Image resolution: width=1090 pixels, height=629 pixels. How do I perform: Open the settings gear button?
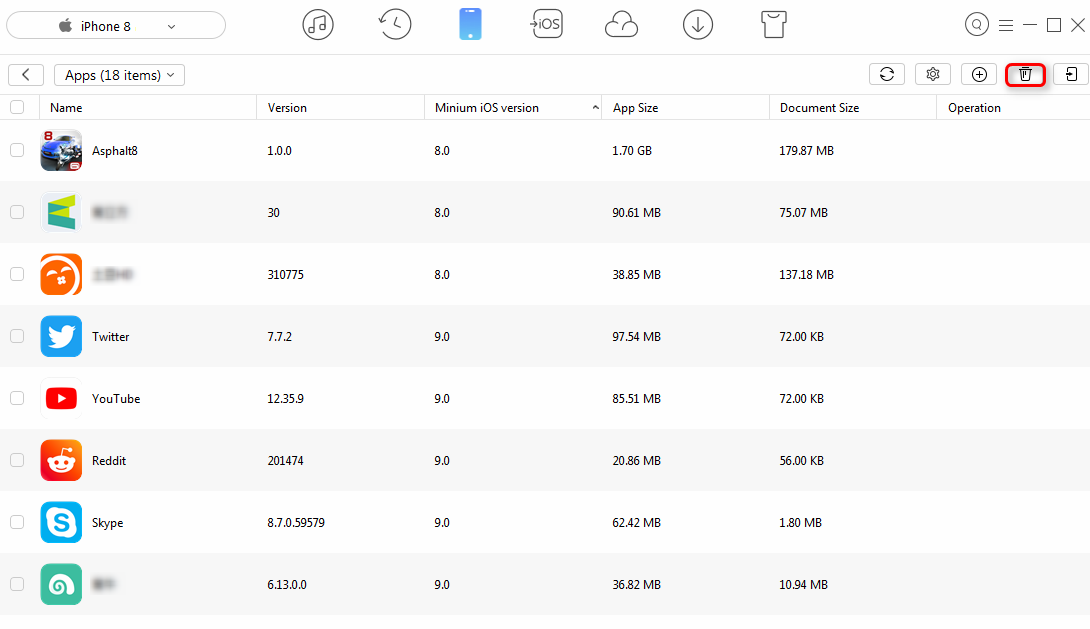pyautogui.click(x=933, y=74)
